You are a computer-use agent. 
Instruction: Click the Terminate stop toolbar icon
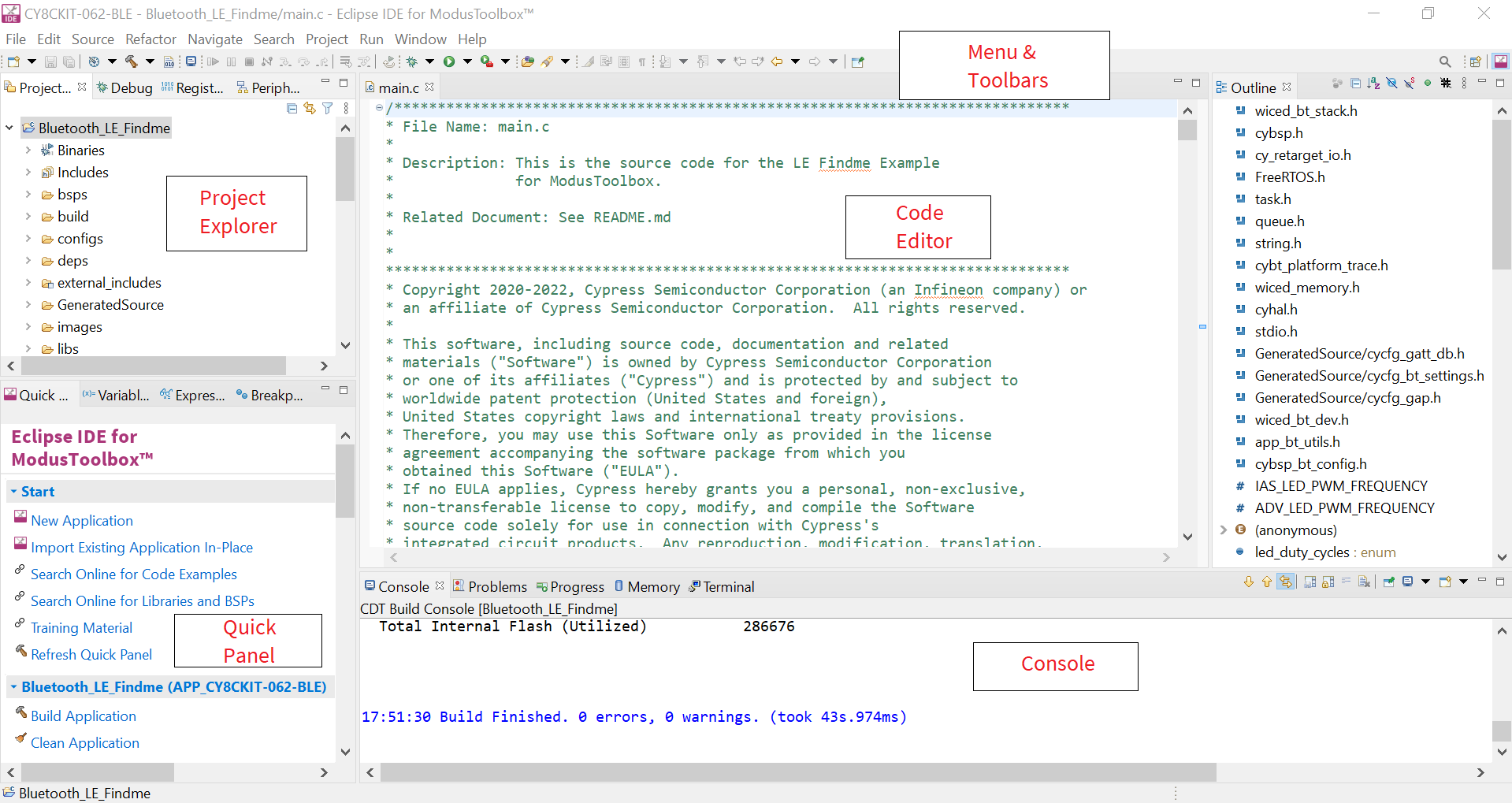[249, 61]
